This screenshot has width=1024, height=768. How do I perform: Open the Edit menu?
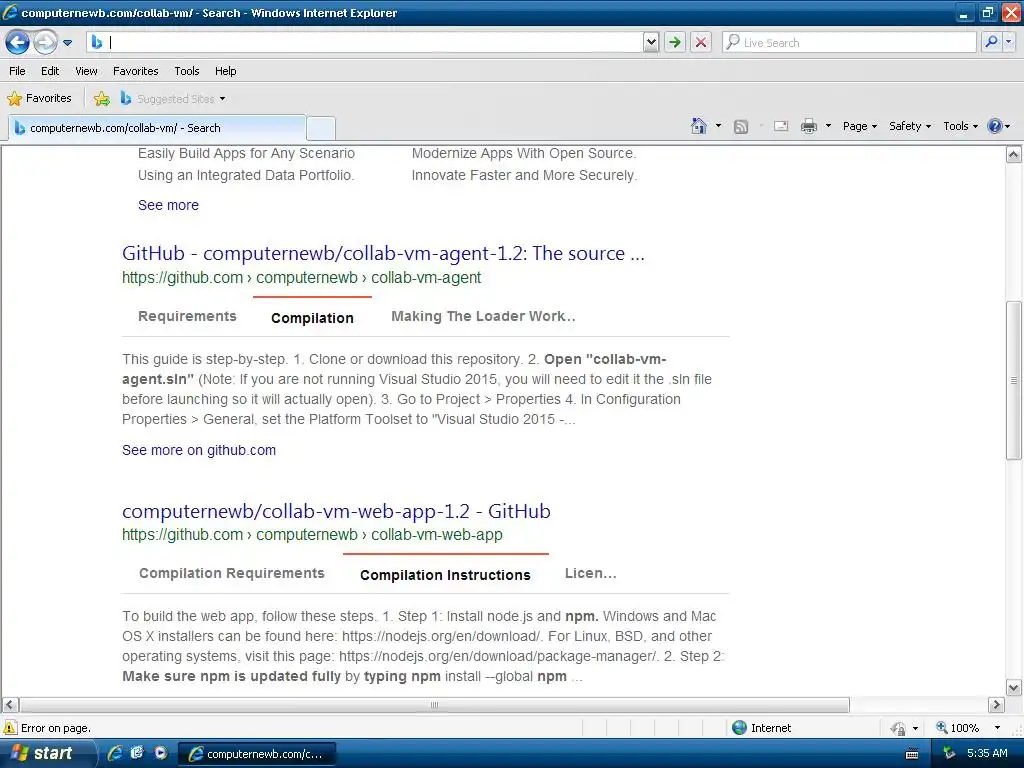pyautogui.click(x=50, y=71)
